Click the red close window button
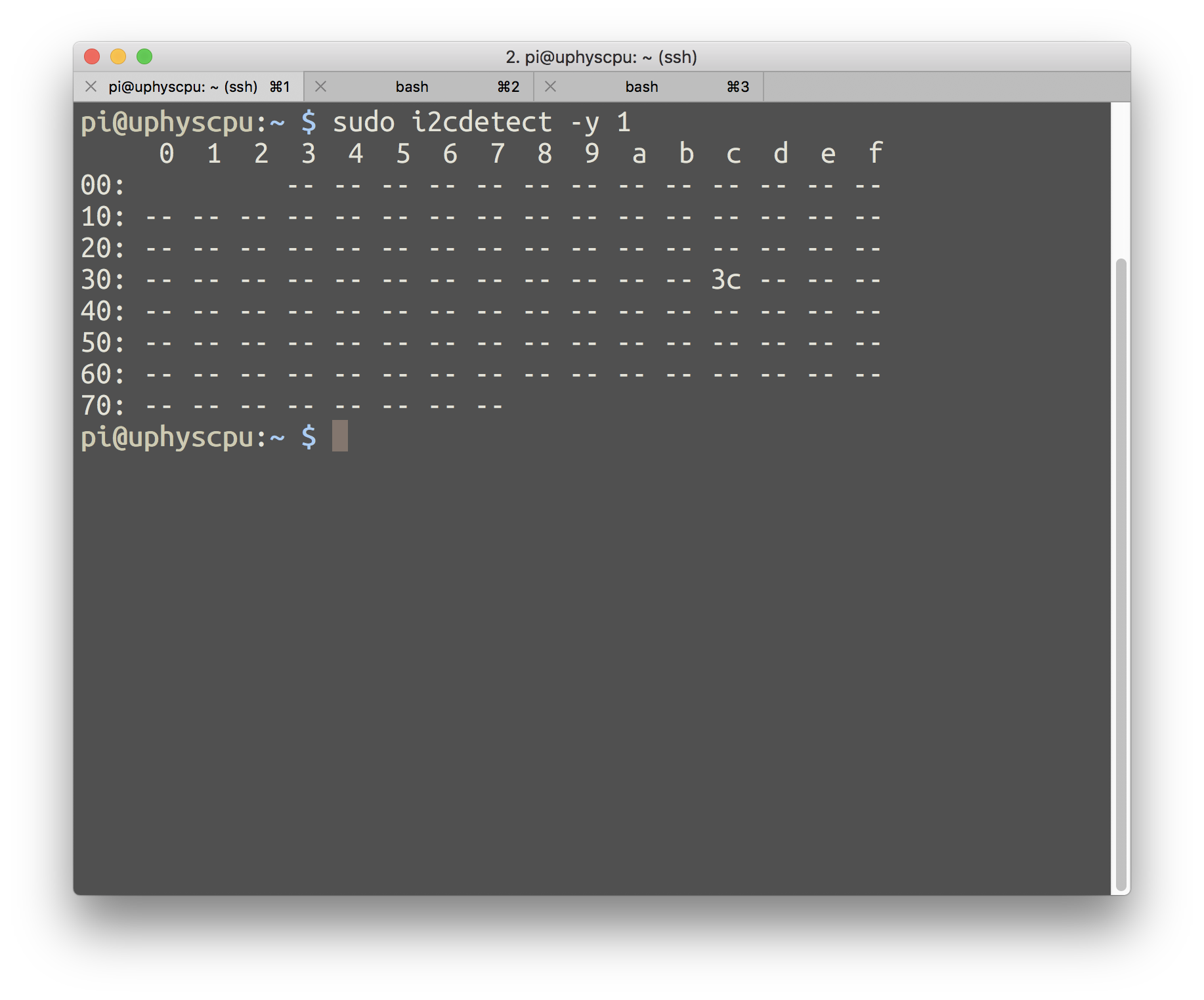The width and height of the screenshot is (1204, 1000). (92, 57)
